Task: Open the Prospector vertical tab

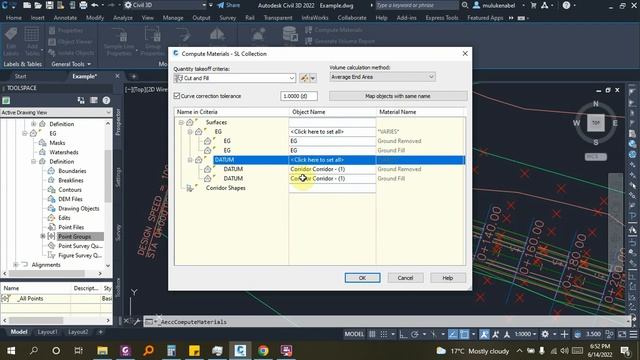Action: (x=118, y=122)
